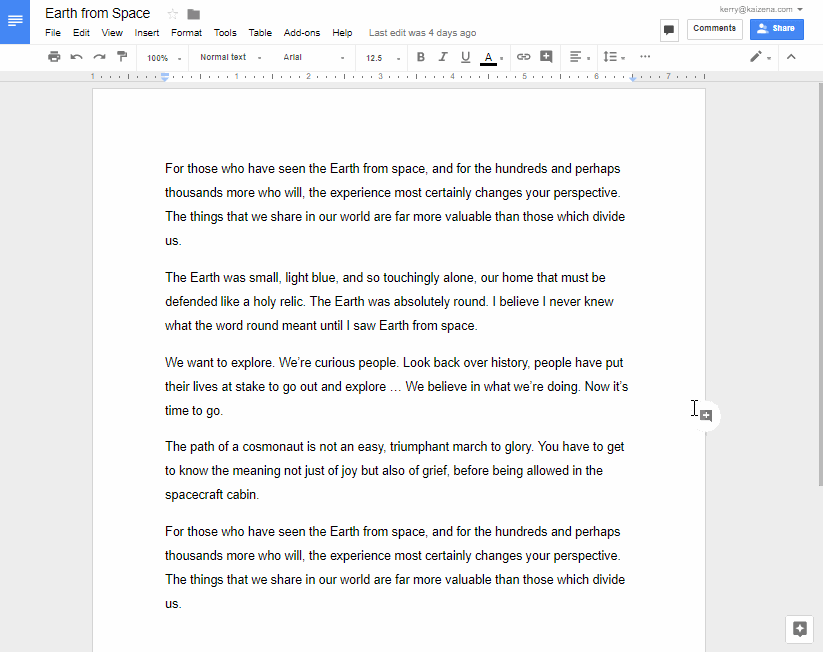Open the text color picker
The width and height of the screenshot is (823, 652).
tap(491, 57)
